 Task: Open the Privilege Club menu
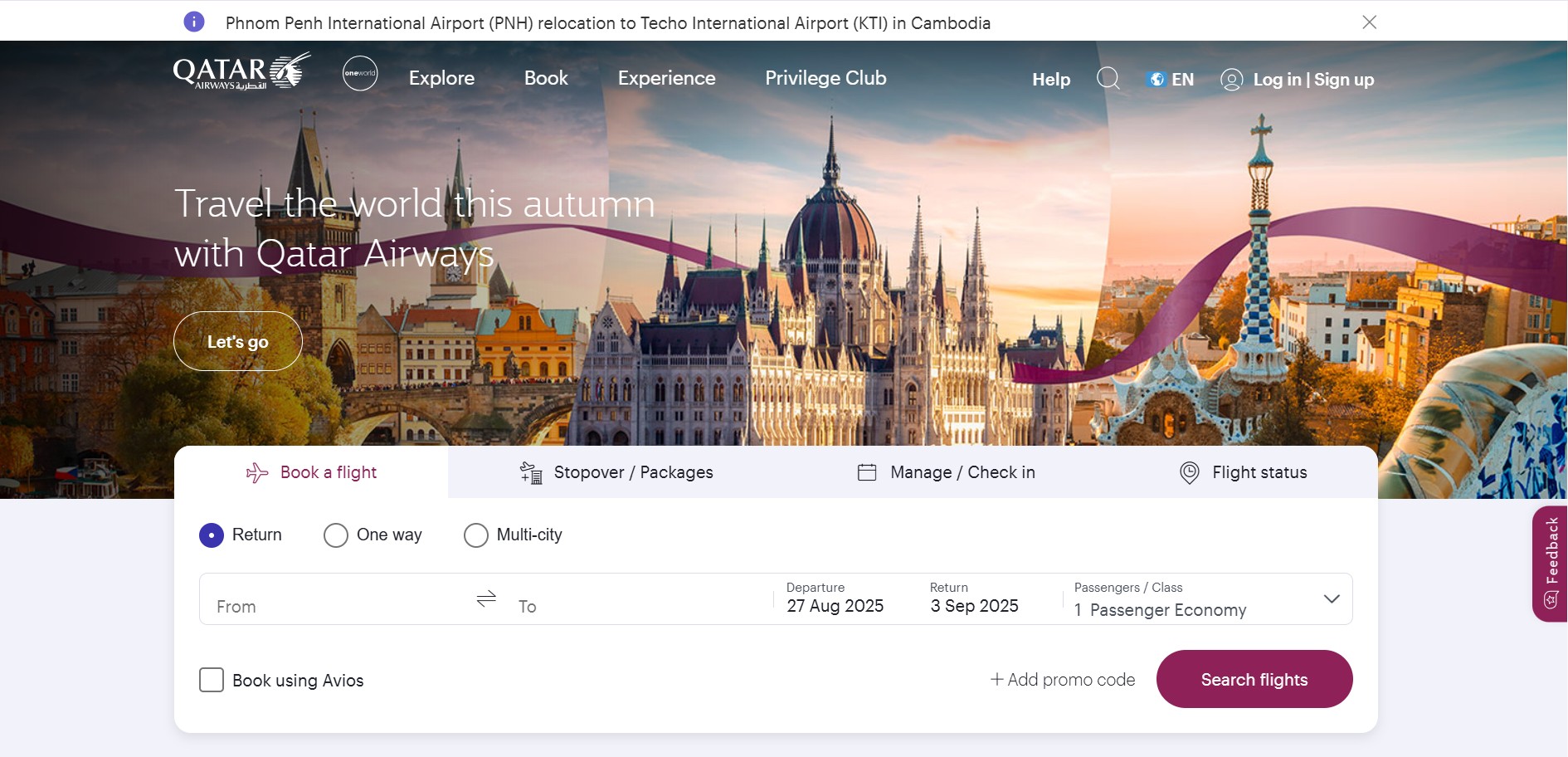pyautogui.click(x=825, y=79)
